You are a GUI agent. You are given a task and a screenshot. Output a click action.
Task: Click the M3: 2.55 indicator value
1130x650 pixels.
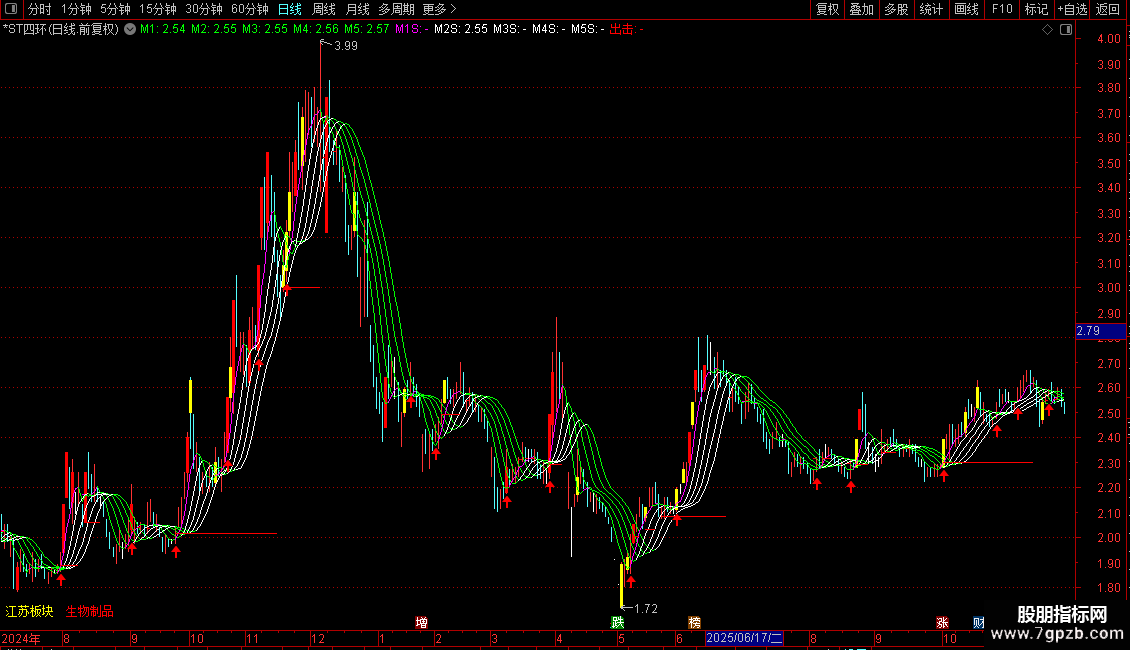pos(264,30)
